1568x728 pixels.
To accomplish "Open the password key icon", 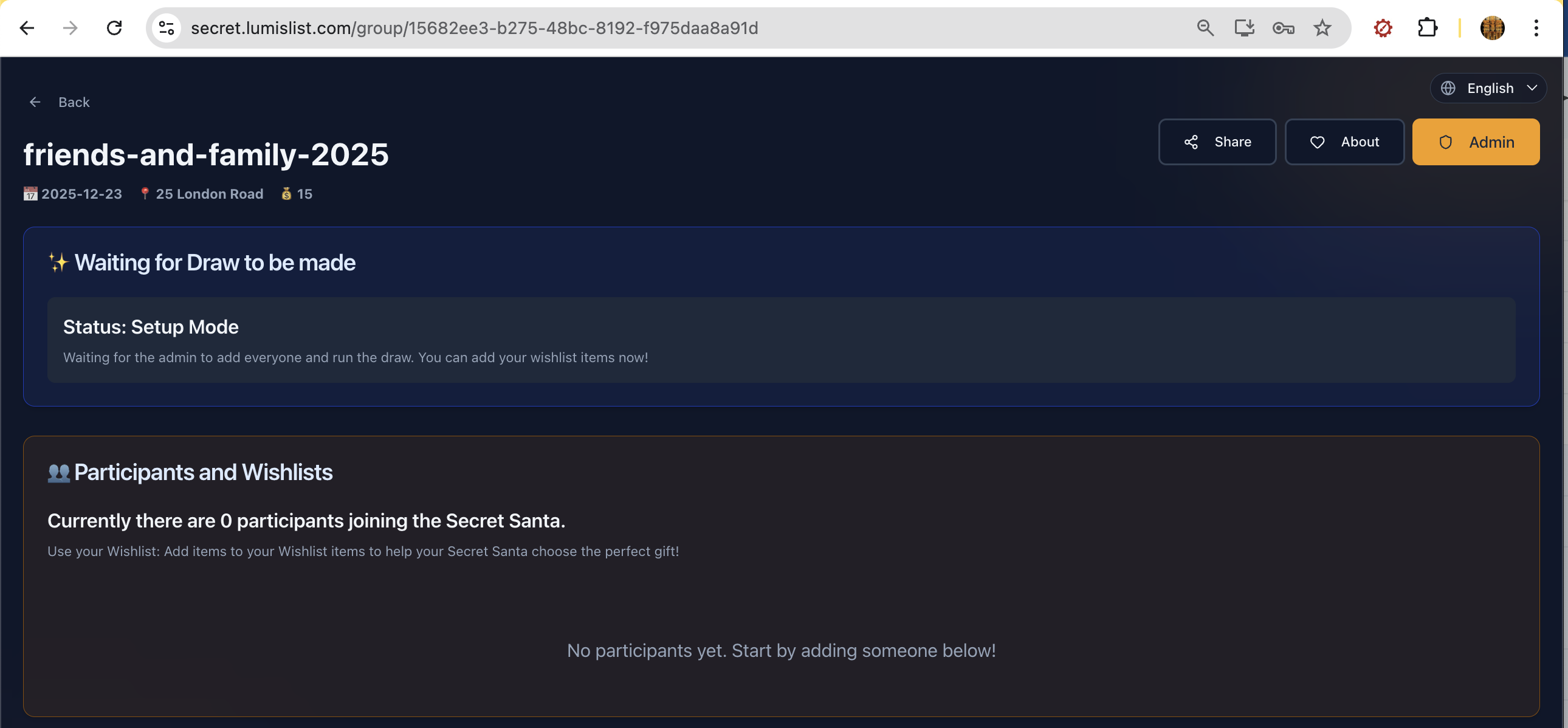I will 1283,28.
